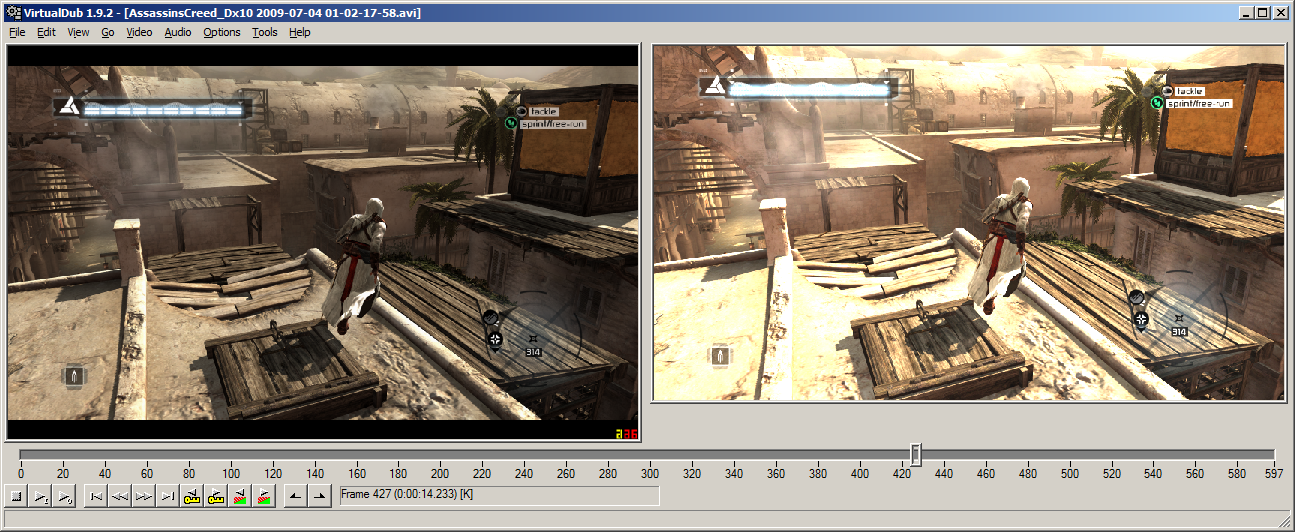
Task: Click the Stop playback button
Action: tap(16, 496)
